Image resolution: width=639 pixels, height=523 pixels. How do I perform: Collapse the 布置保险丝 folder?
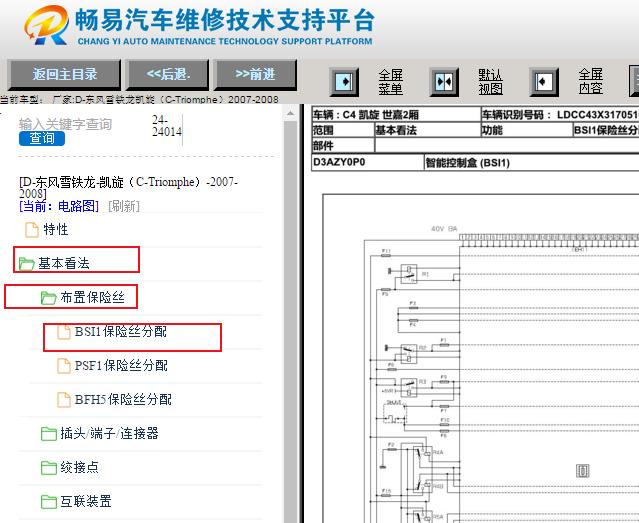click(x=93, y=297)
